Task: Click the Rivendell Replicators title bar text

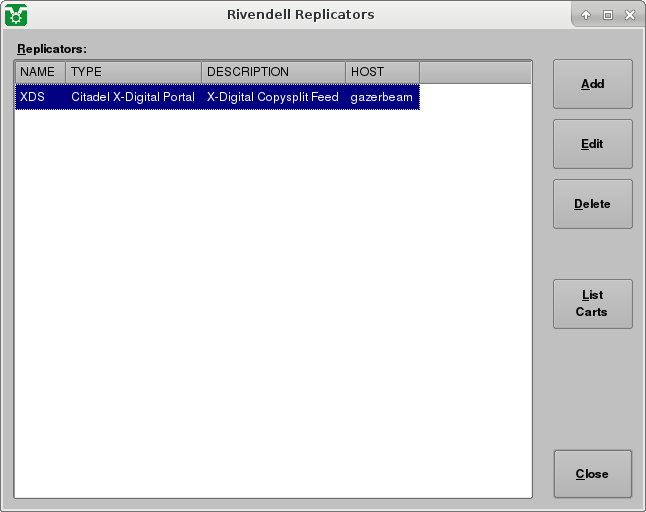Action: 300,15
